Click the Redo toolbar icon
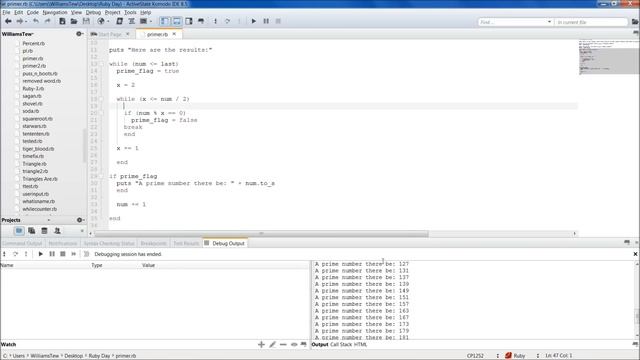640x360 pixels. click(x=47, y=21)
